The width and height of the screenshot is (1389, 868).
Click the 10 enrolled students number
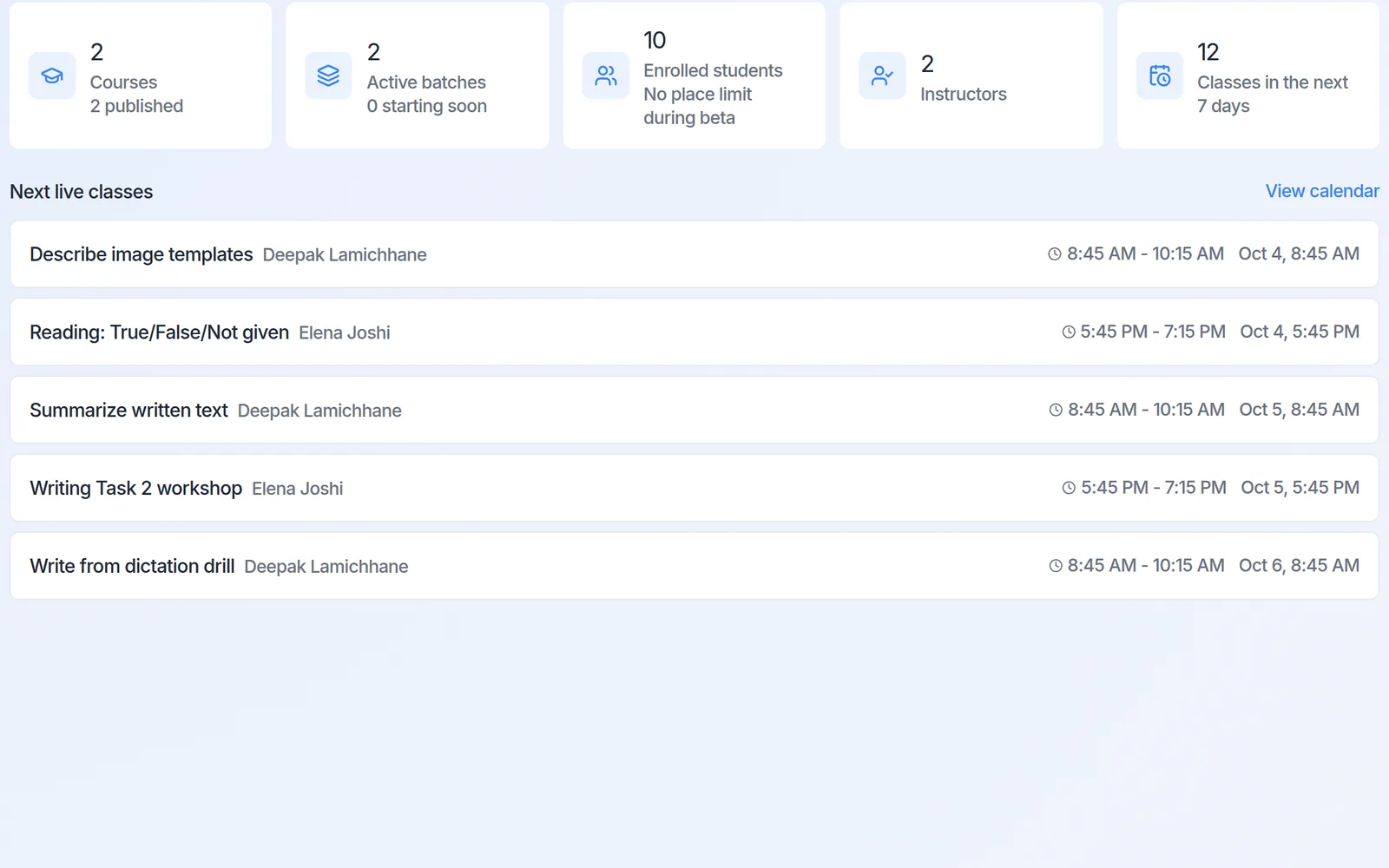[x=655, y=40]
